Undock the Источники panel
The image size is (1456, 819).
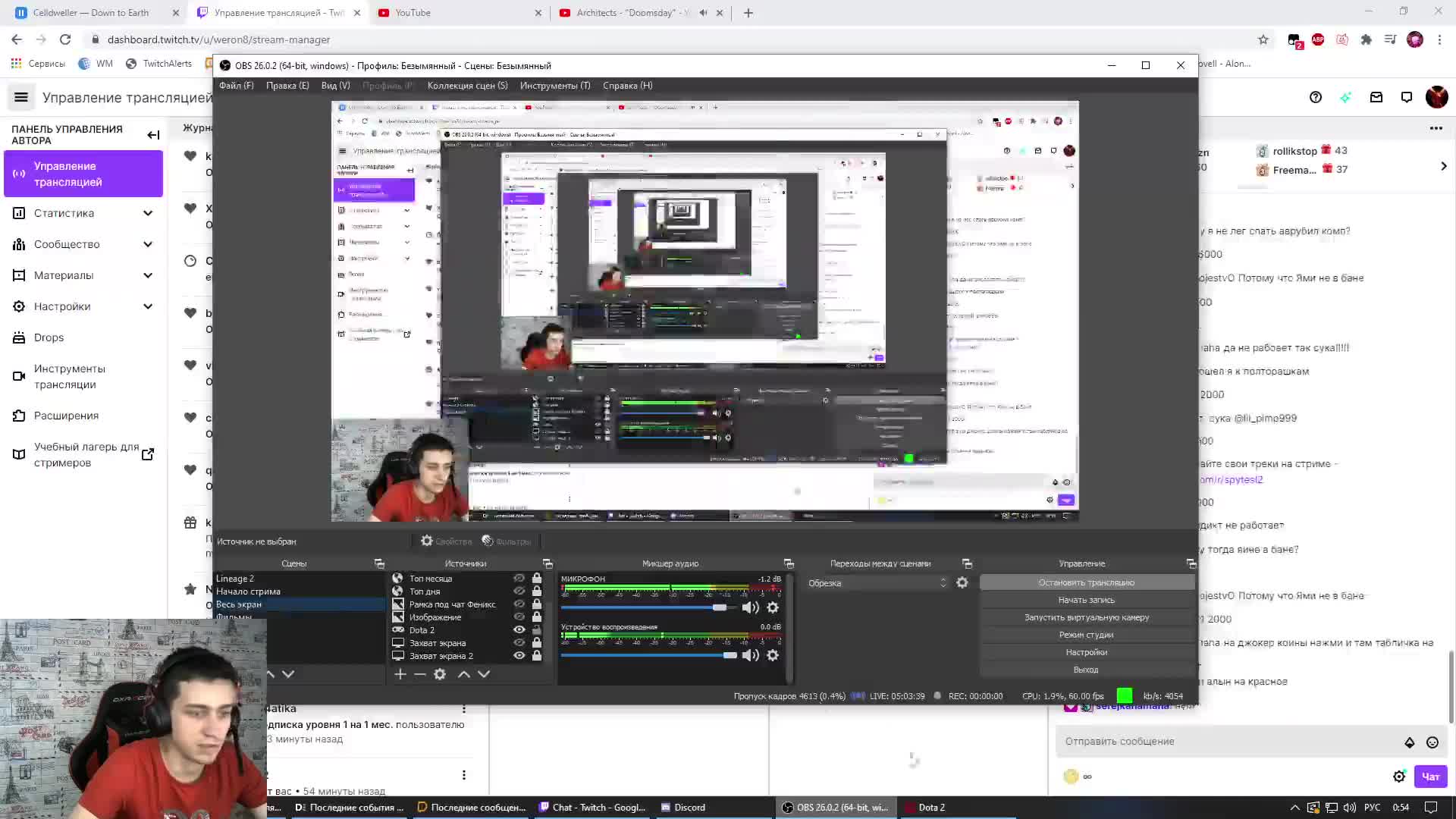[548, 563]
